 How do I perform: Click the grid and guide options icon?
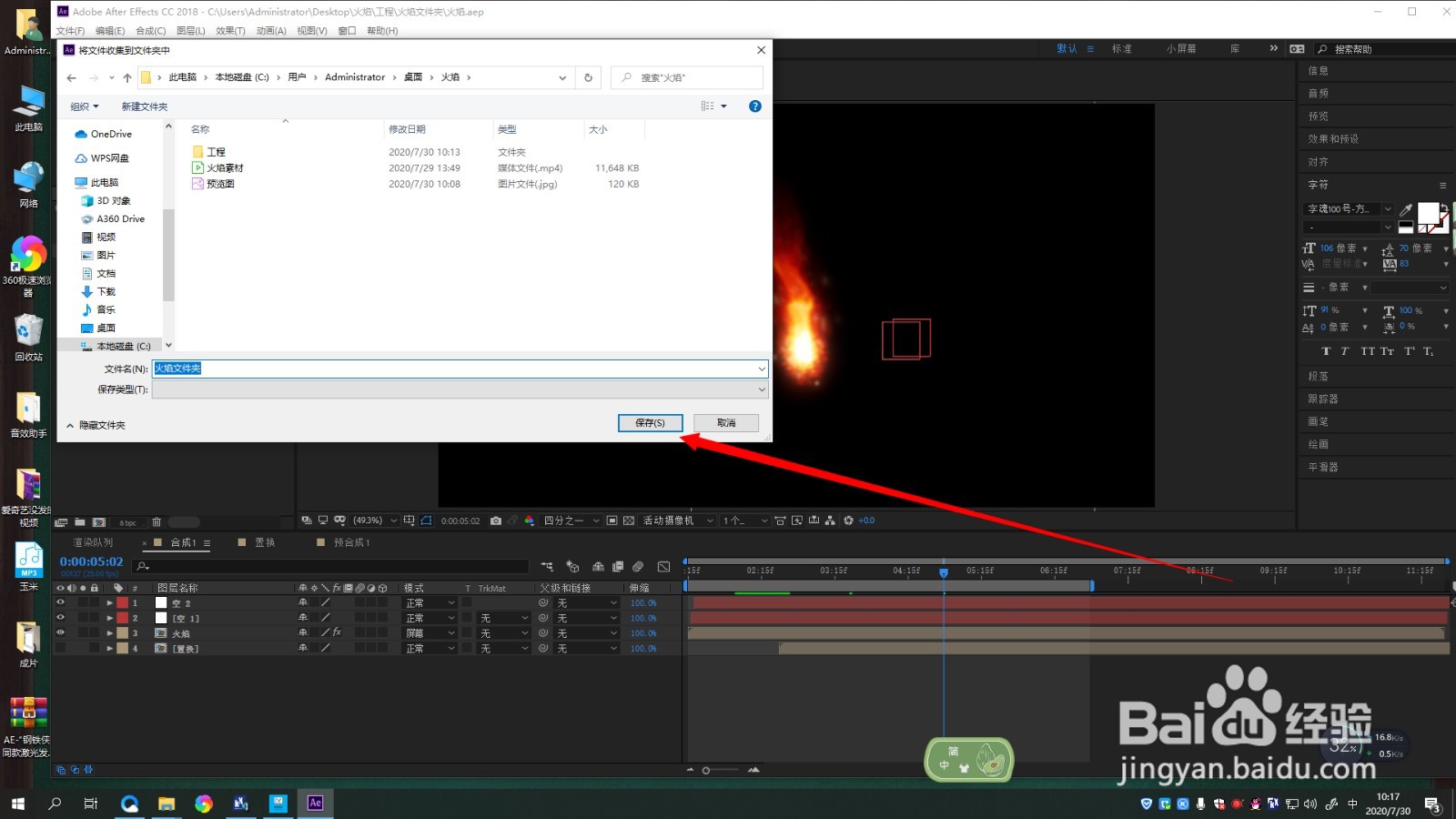pyautogui.click(x=409, y=521)
